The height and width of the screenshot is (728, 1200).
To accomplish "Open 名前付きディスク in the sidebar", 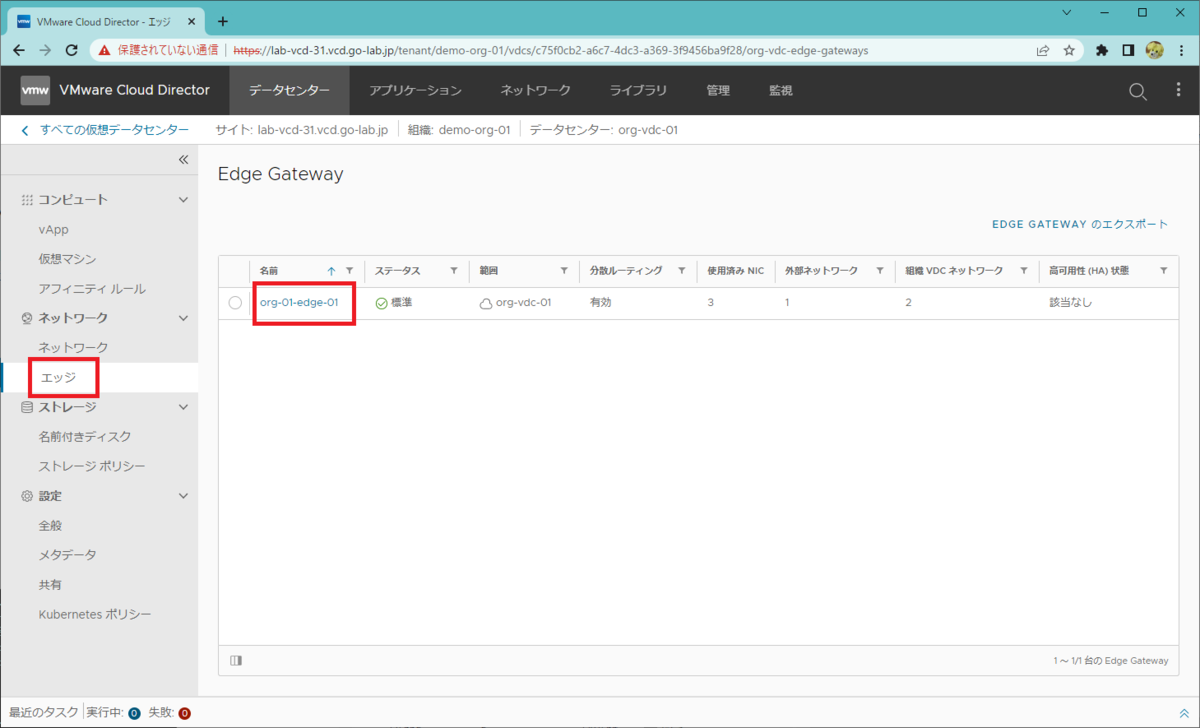I will coord(85,436).
